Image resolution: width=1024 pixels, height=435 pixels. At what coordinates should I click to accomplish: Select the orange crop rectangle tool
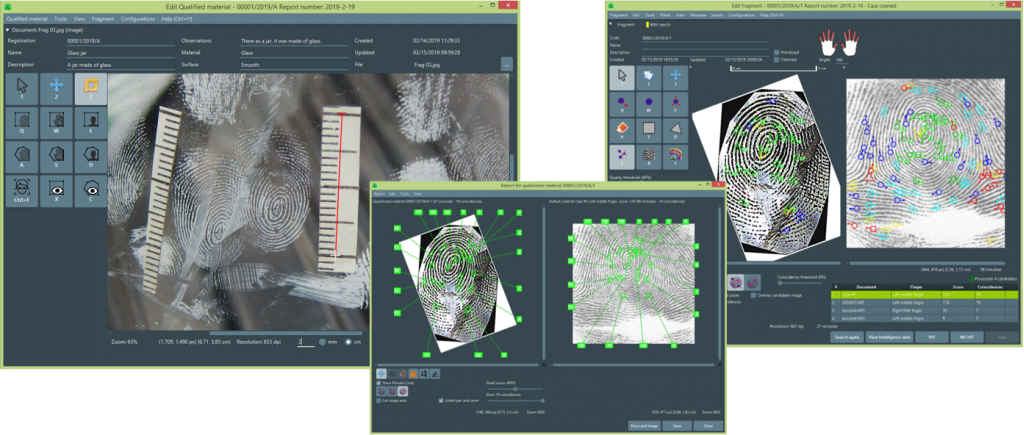91,89
